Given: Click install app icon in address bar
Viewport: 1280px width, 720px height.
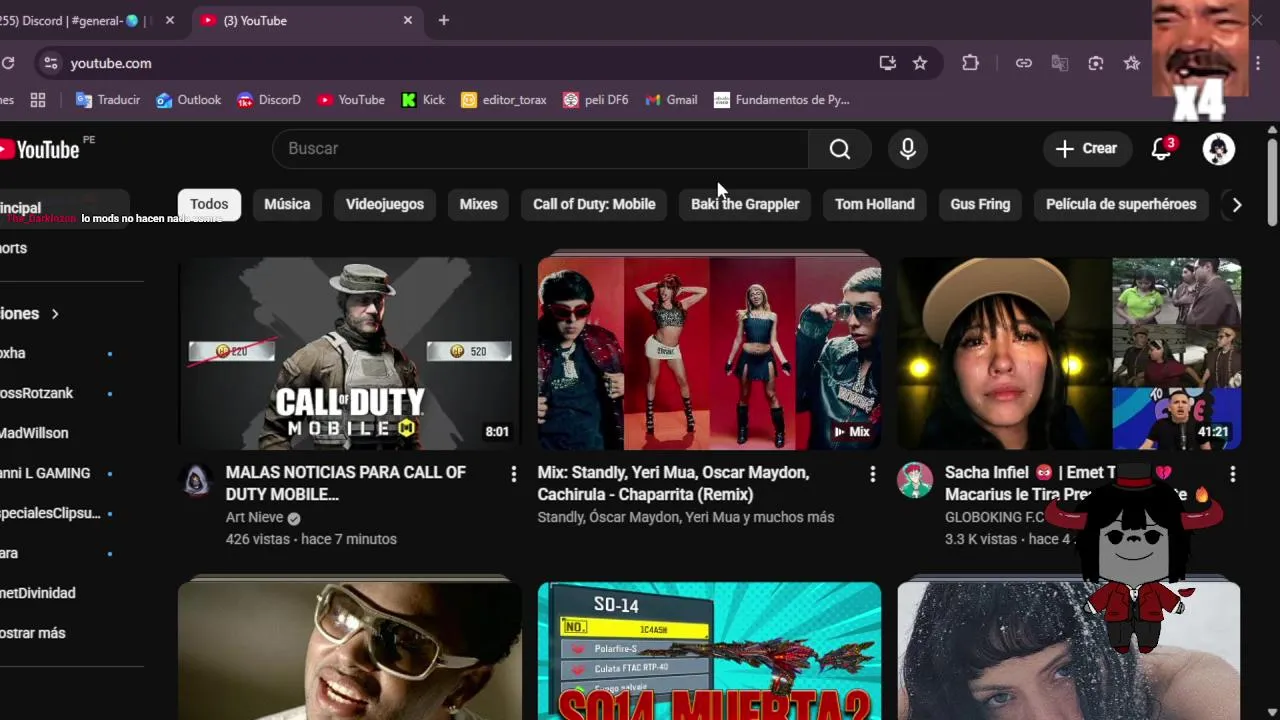Looking at the screenshot, I should 887,63.
